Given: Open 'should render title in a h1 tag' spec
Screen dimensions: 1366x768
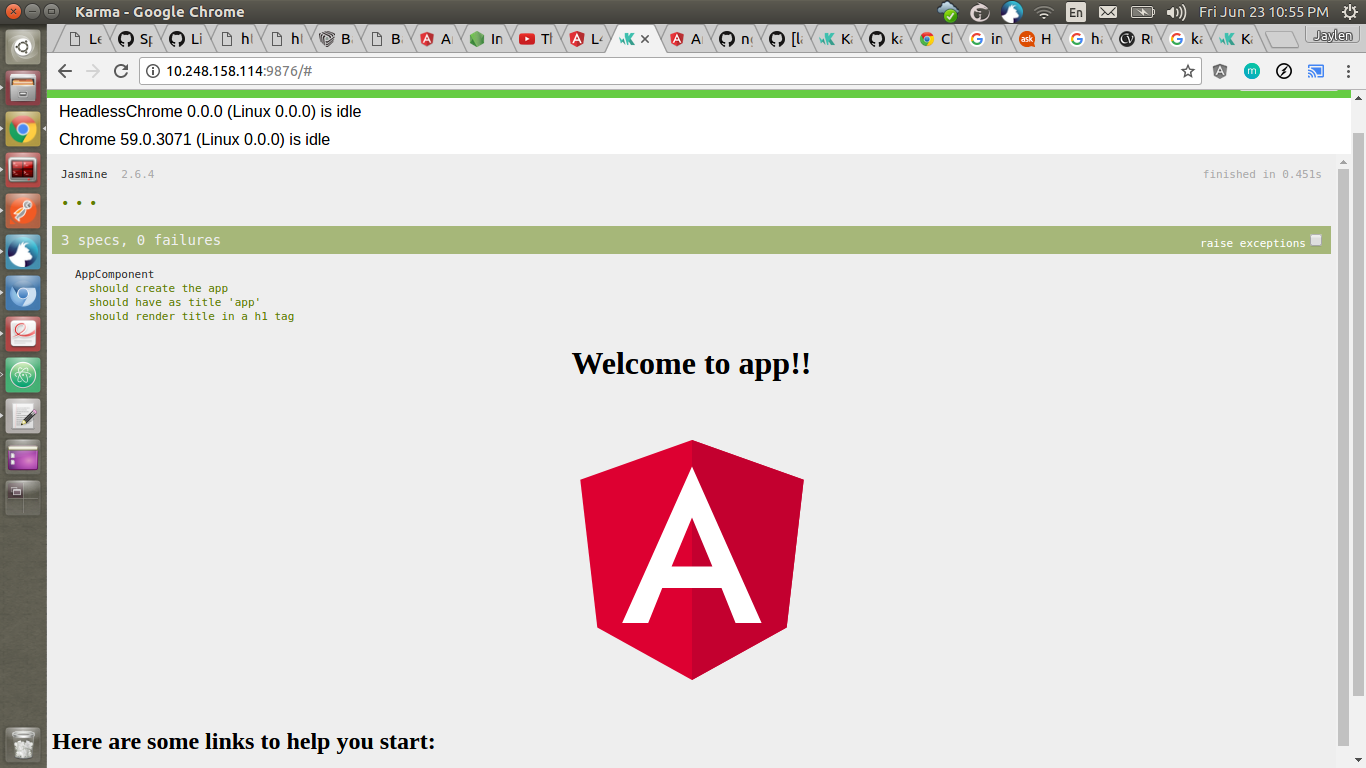Looking at the screenshot, I should click(x=192, y=316).
